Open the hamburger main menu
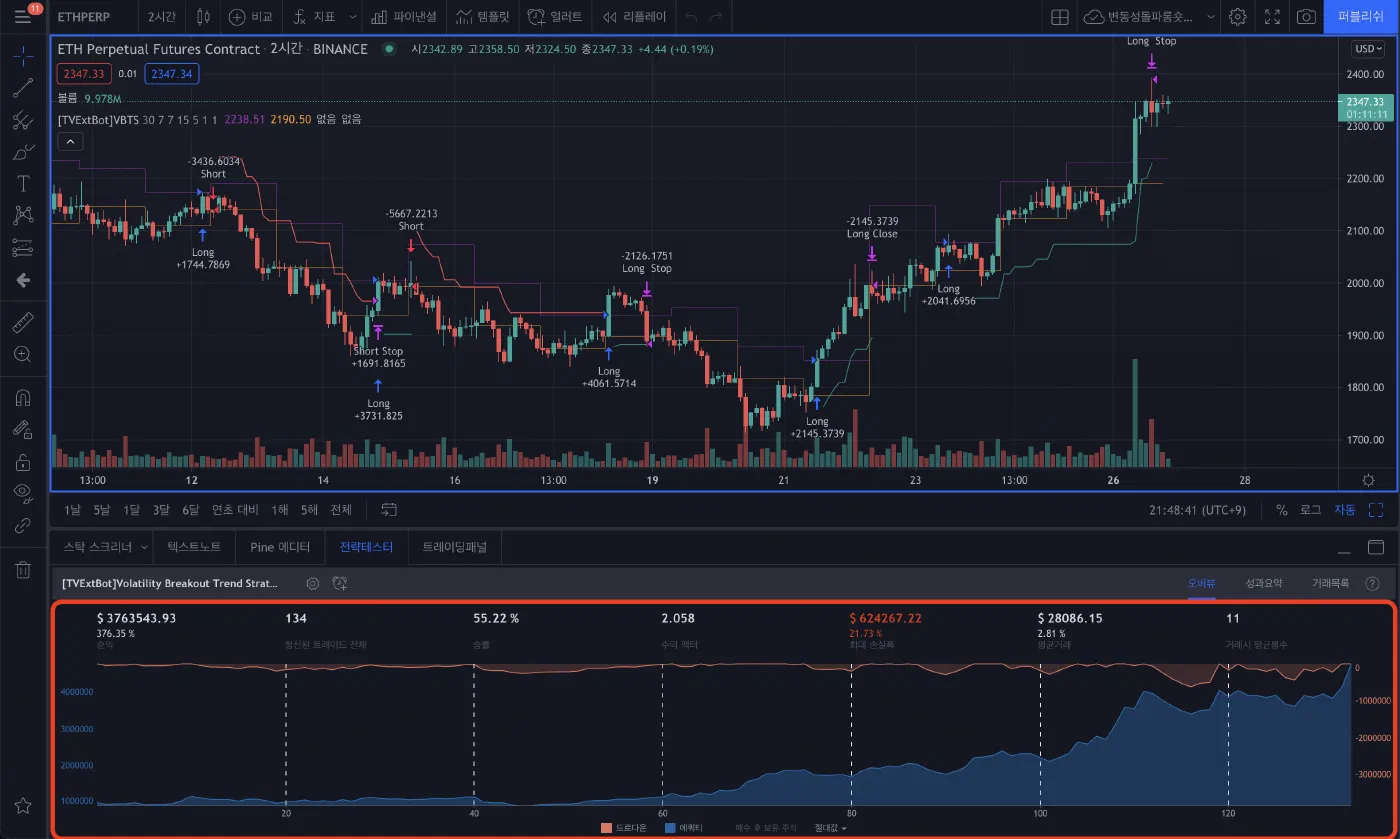This screenshot has width=1400, height=839. [x=22, y=17]
